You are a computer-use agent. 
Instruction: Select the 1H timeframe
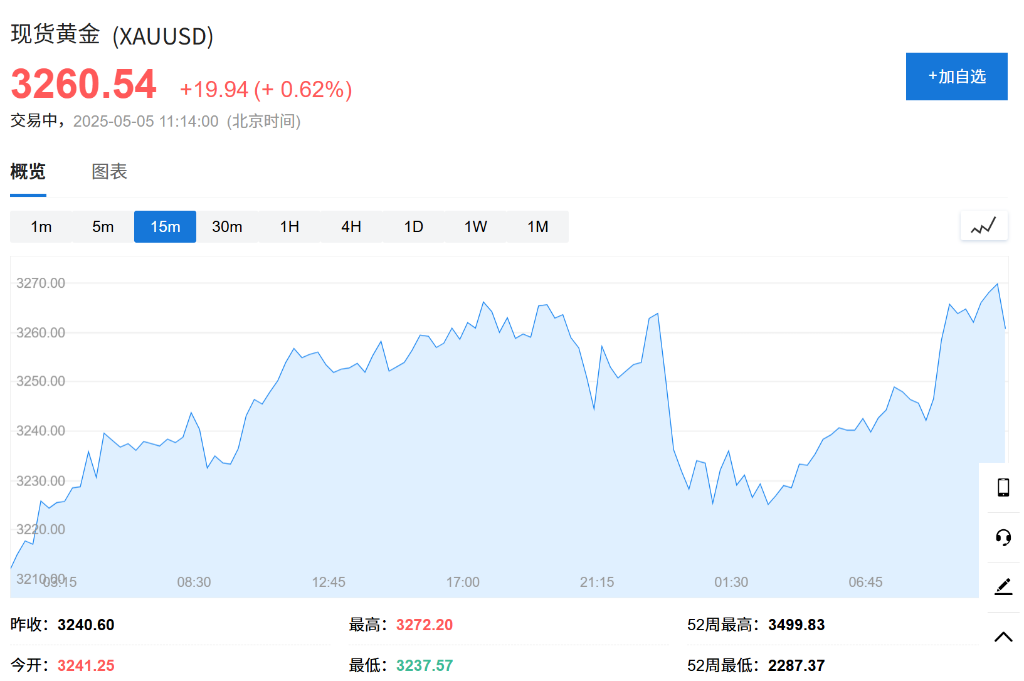pos(289,227)
